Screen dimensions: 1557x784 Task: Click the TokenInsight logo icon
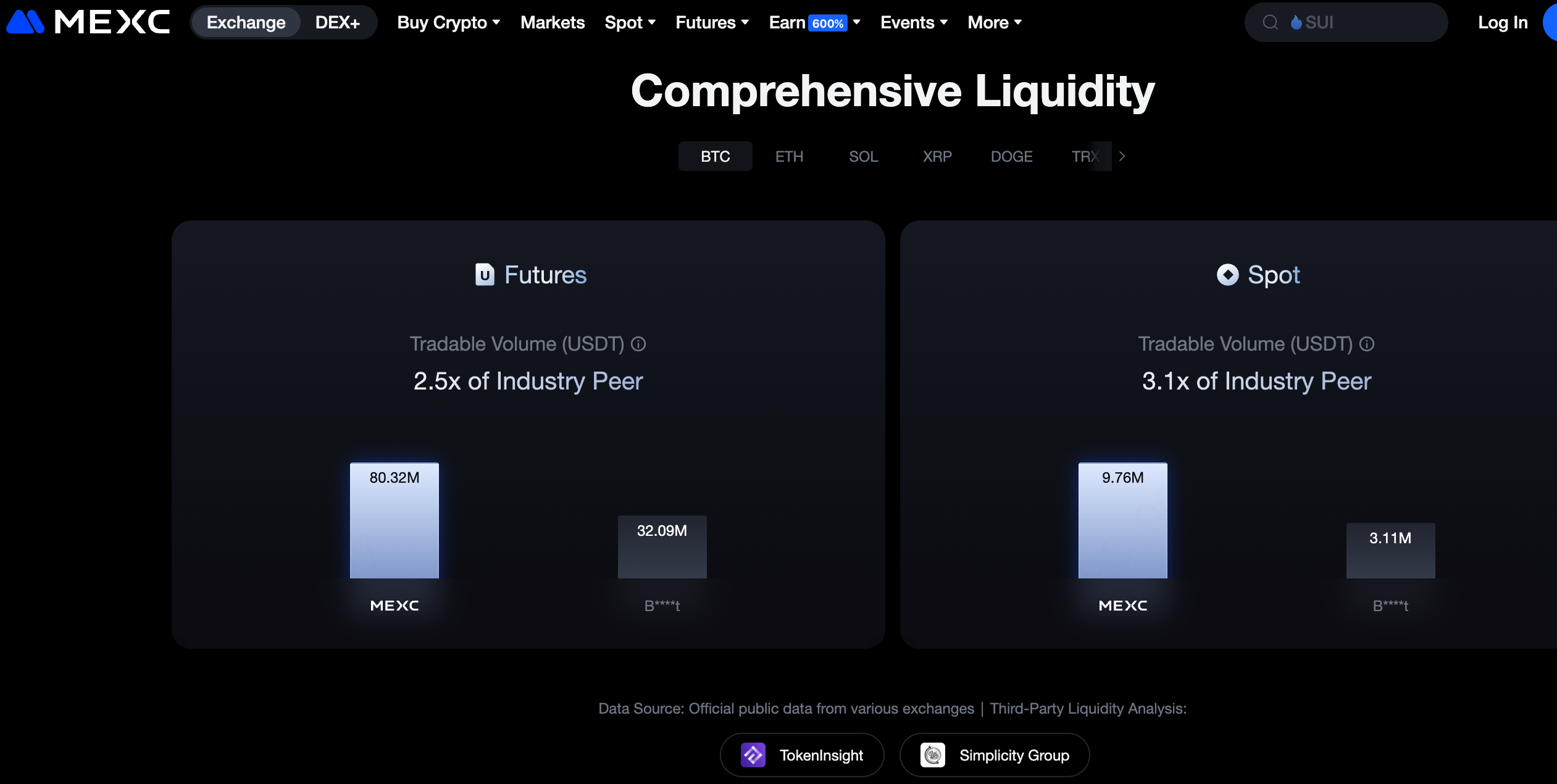pos(753,755)
